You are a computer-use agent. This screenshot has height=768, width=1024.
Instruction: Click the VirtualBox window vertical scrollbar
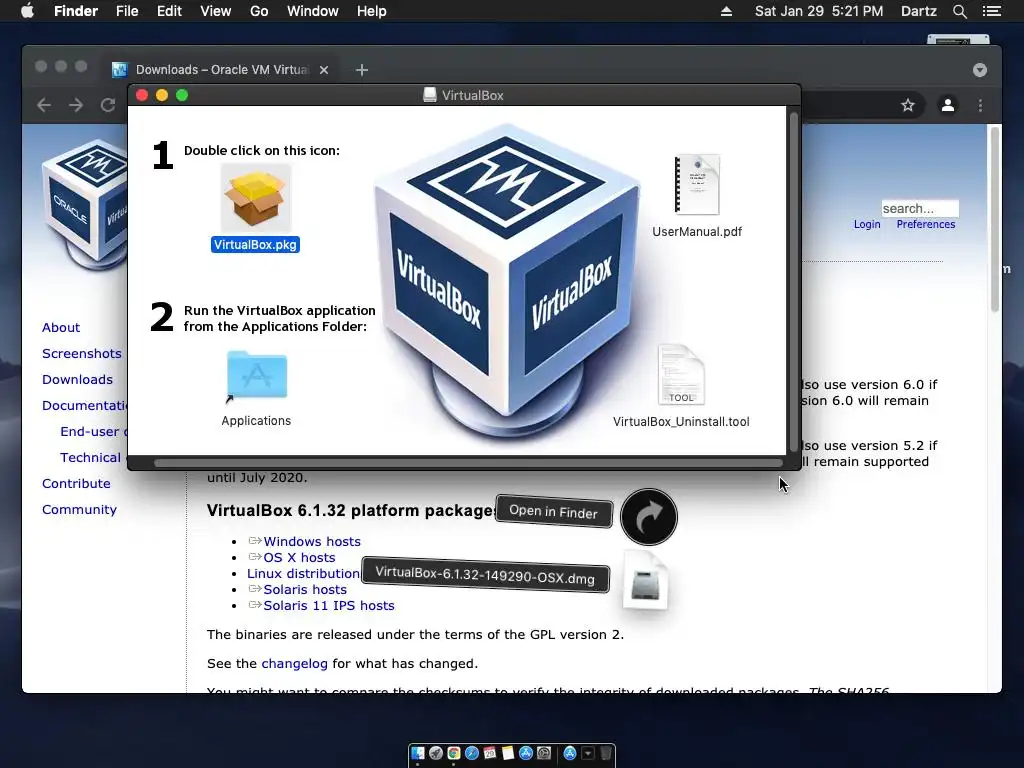[x=794, y=281]
